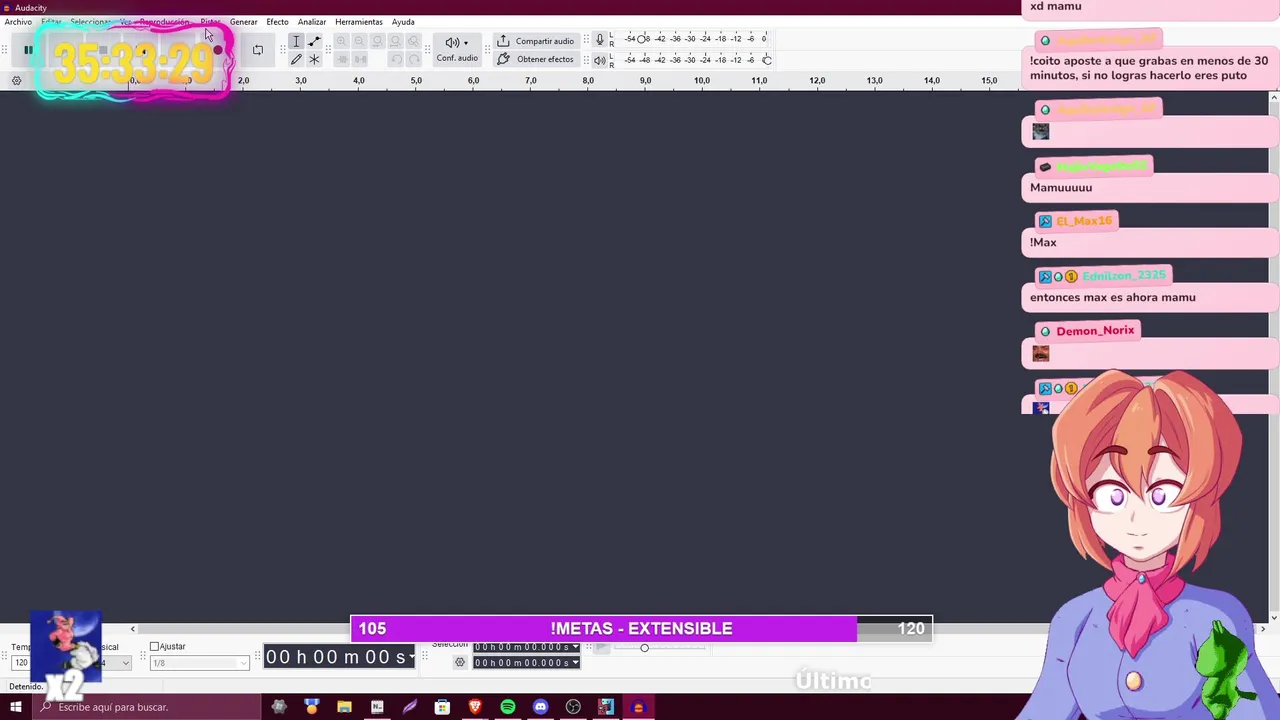Click the playback speed slider knob
This screenshot has height=720, width=1280.
tap(644, 648)
